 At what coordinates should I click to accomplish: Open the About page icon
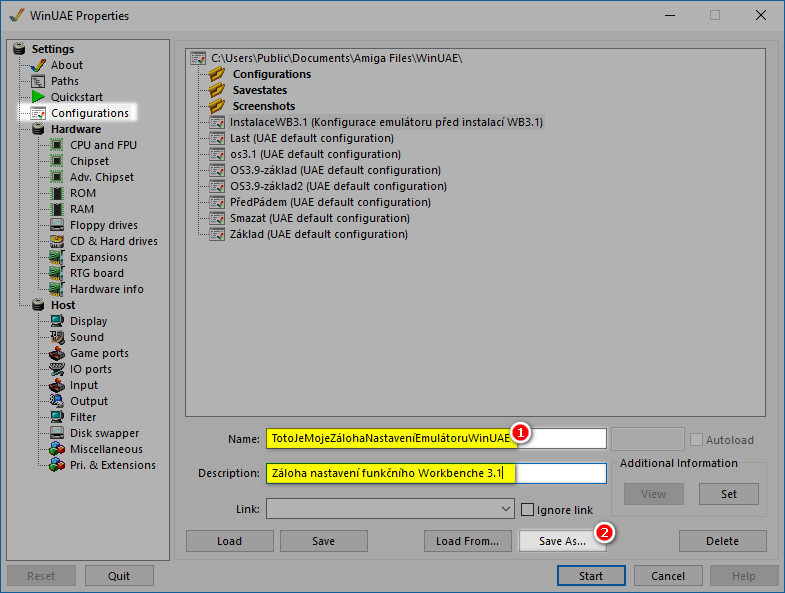pos(38,65)
